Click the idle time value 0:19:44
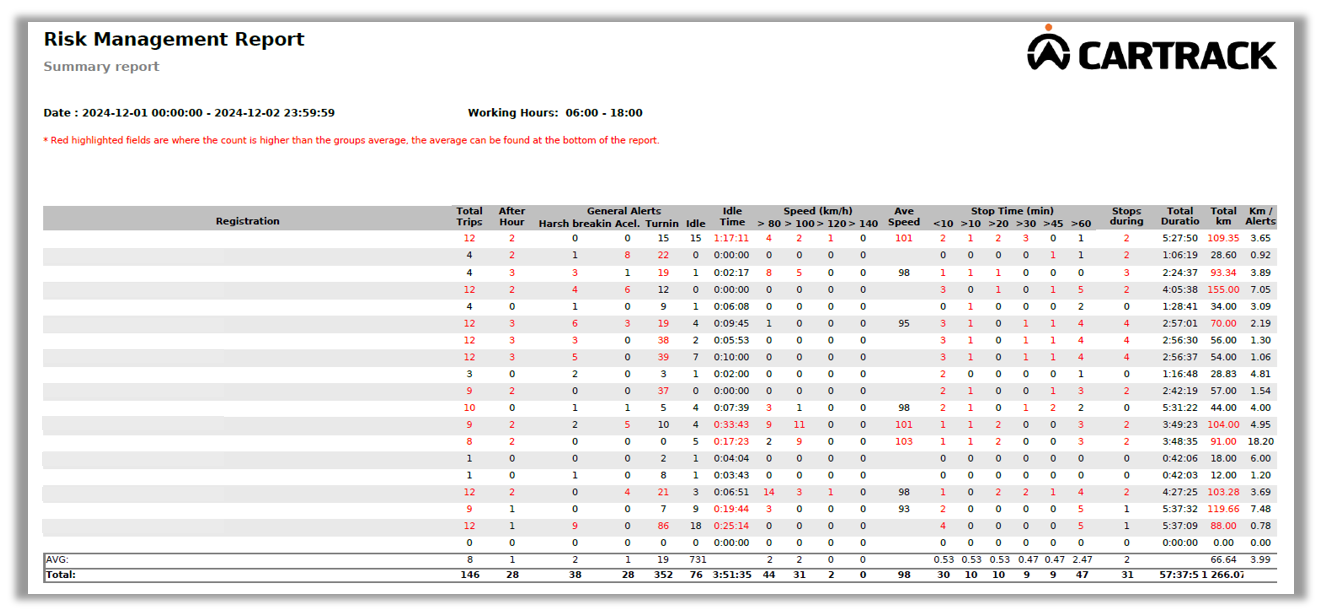This screenshot has width=1320, height=615. [732, 510]
